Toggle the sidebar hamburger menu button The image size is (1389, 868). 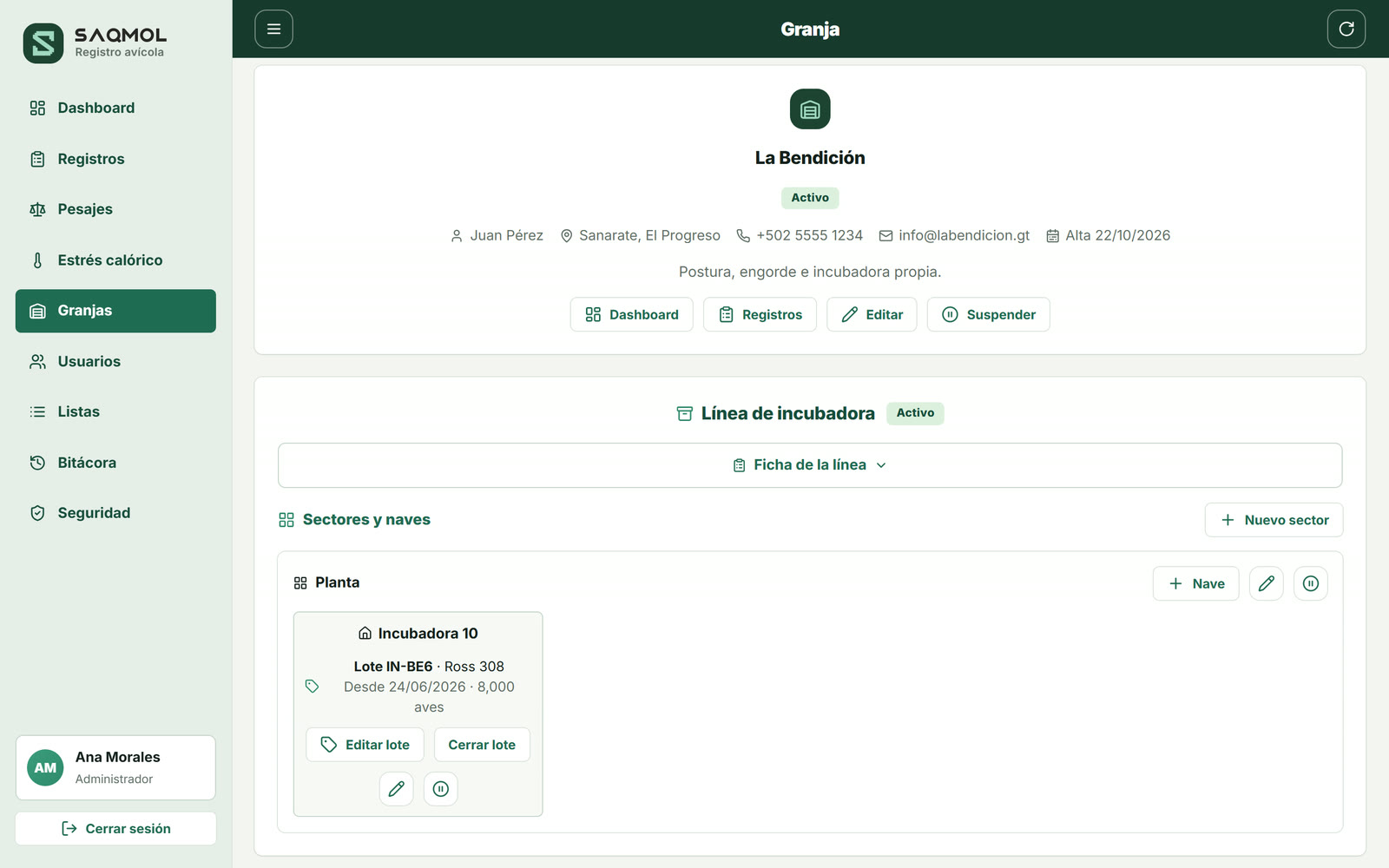(x=273, y=29)
